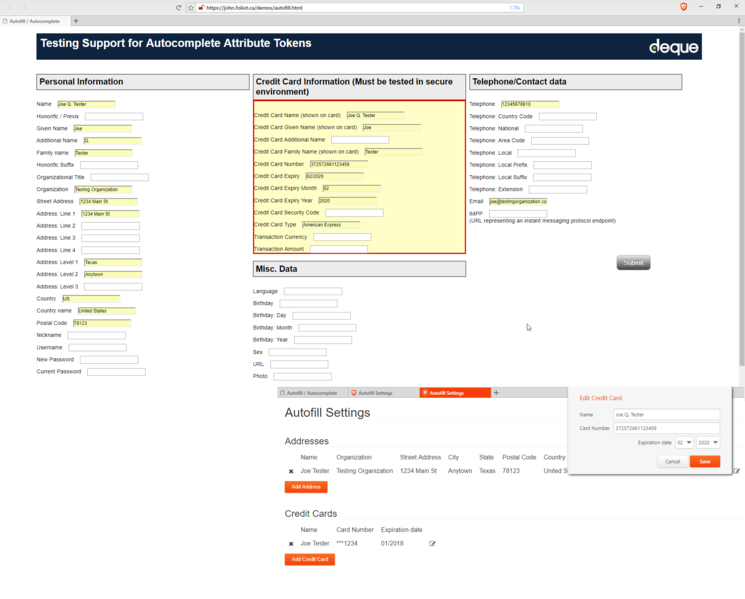Remove the Joe Tester credit card entry

[x=291, y=544]
